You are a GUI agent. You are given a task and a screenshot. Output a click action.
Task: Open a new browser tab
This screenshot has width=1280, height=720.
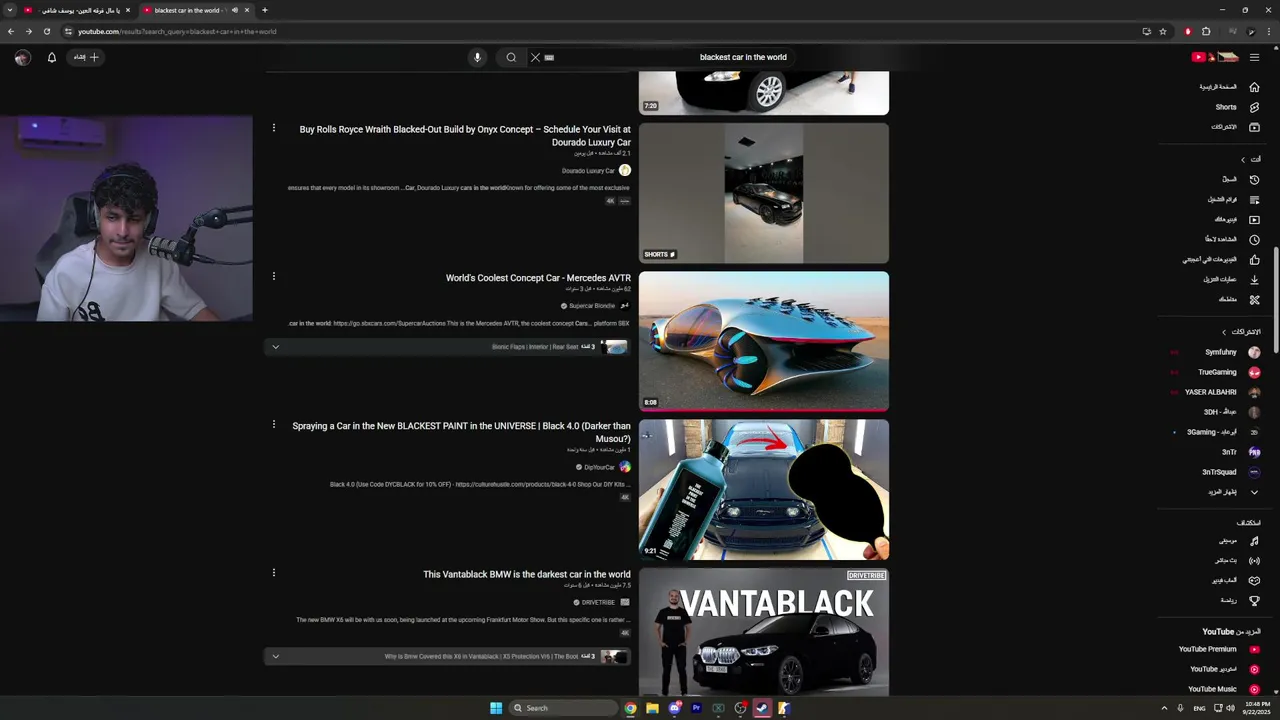[264, 10]
